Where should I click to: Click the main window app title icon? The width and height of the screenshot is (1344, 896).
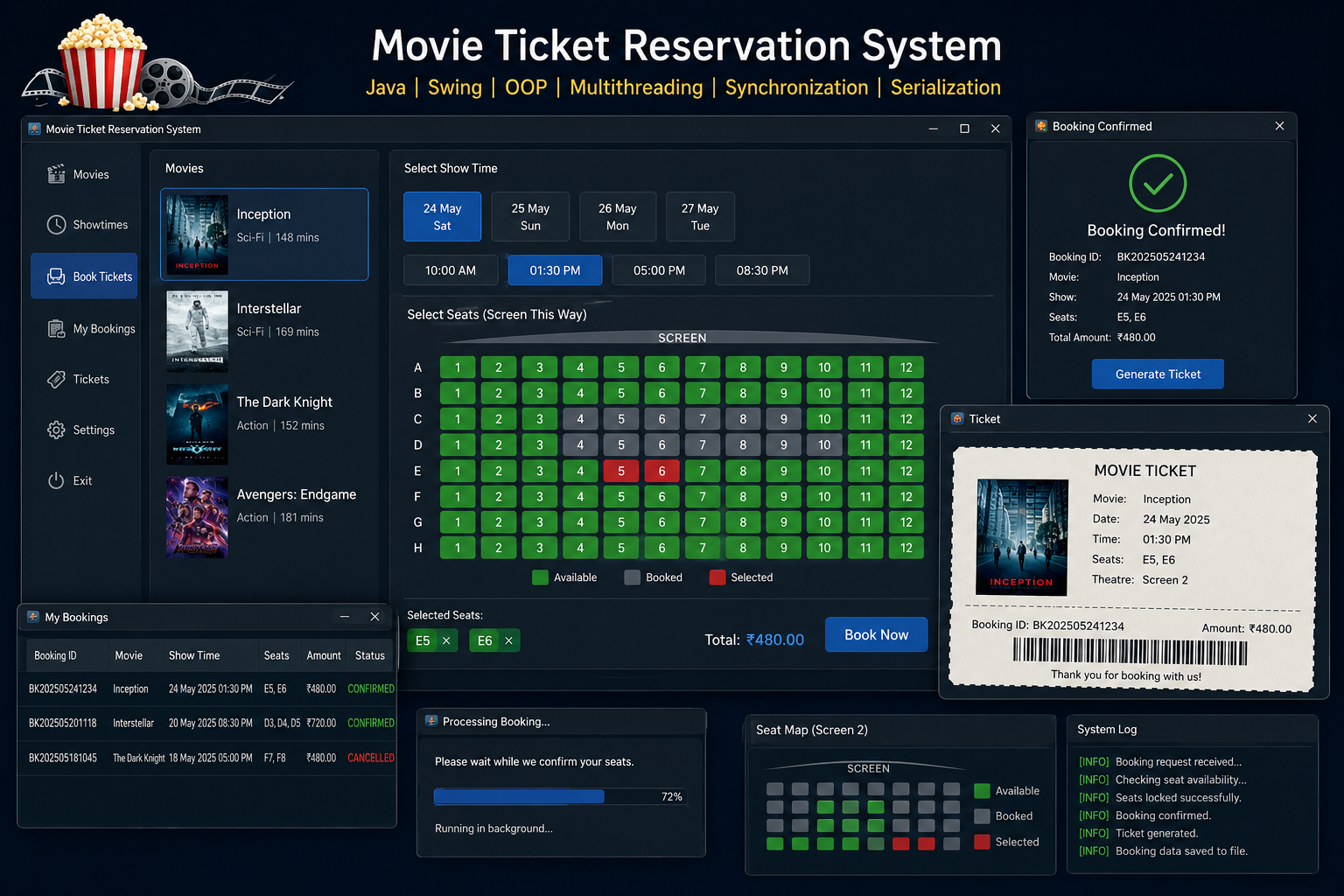(34, 129)
